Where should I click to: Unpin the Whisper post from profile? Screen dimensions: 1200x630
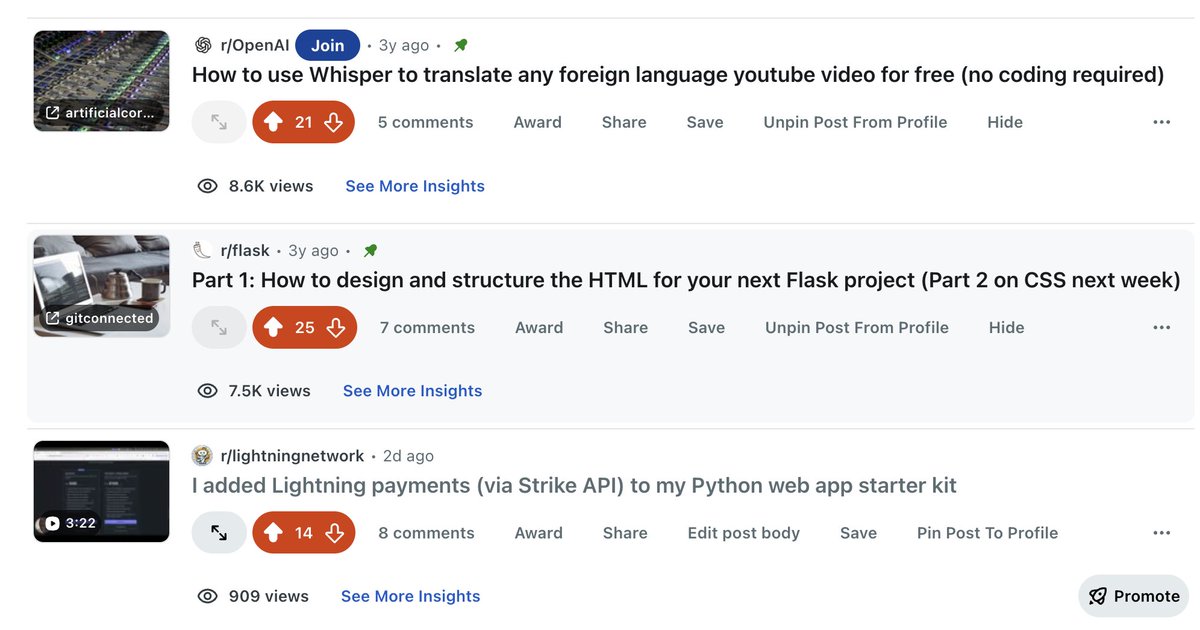(855, 122)
